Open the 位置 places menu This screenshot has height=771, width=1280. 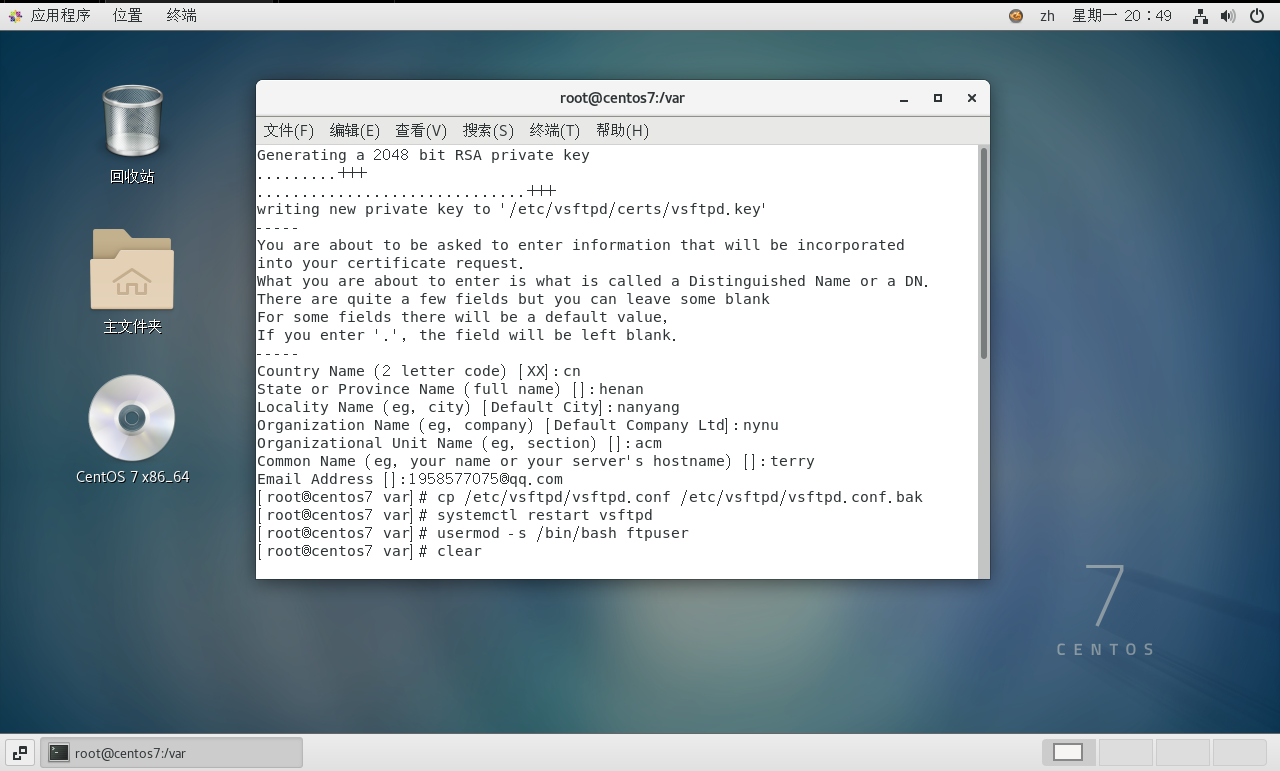[127, 16]
